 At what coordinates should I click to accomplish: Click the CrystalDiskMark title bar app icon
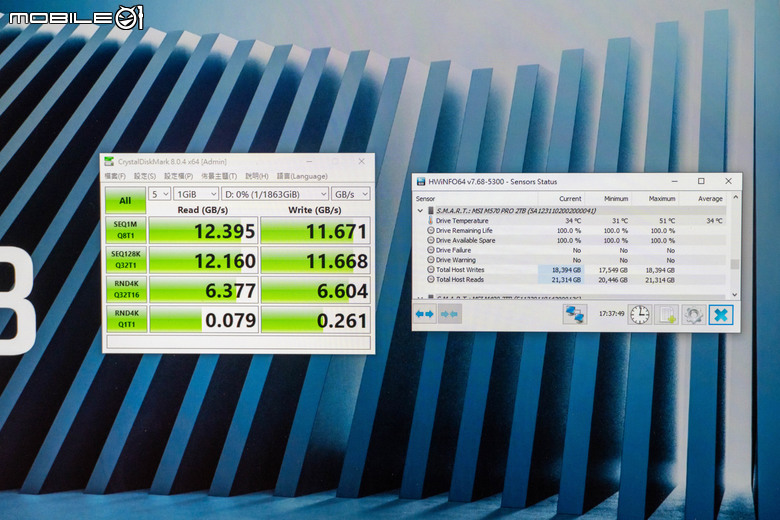pyautogui.click(x=109, y=162)
